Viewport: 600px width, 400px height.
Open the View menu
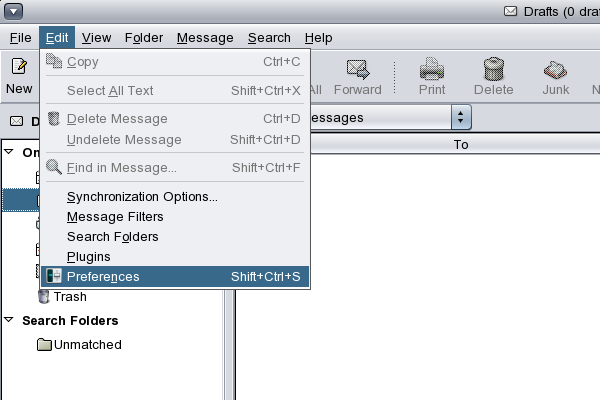[96, 38]
